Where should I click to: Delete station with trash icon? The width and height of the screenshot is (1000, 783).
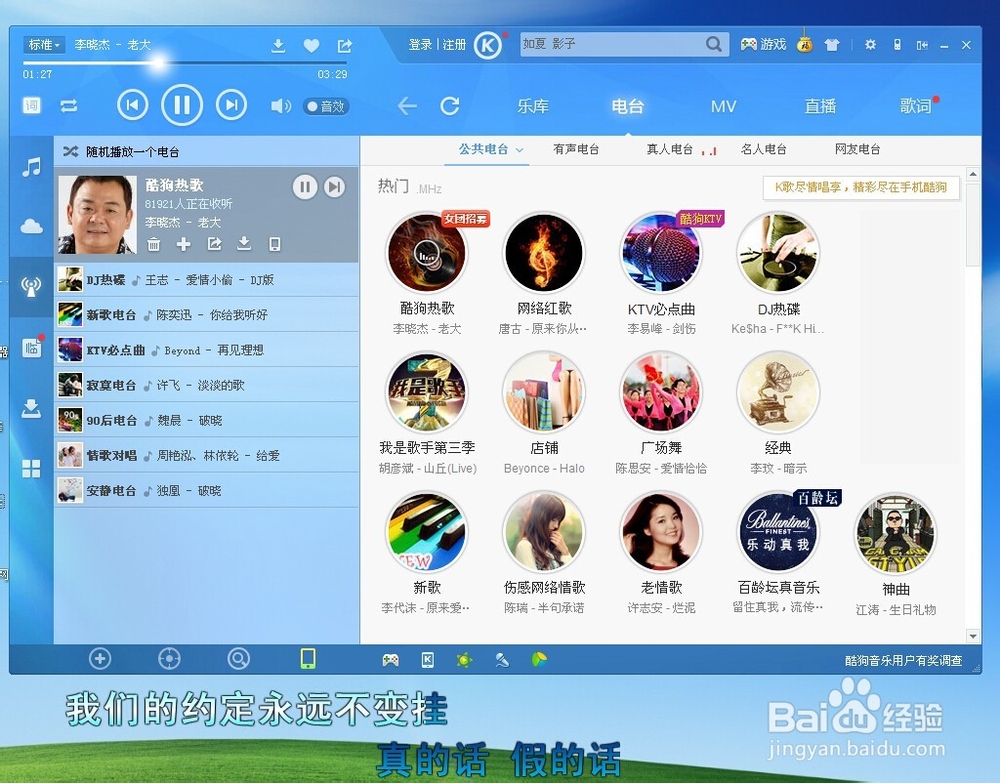tap(154, 244)
